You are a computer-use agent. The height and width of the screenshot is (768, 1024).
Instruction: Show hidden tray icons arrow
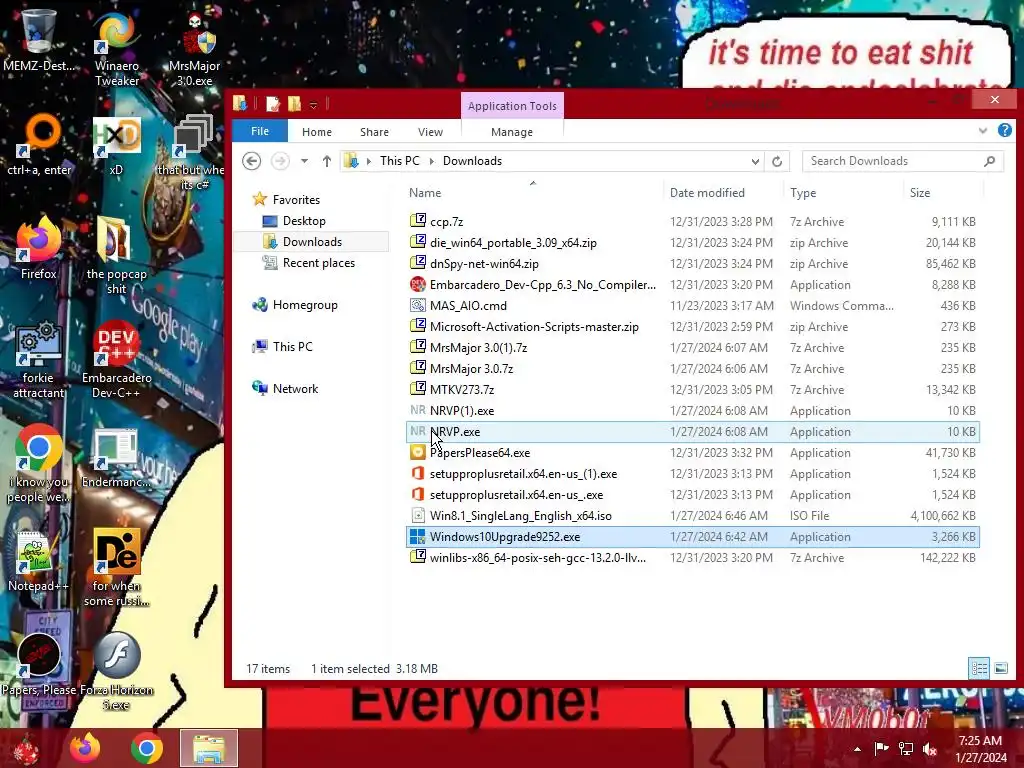[857, 749]
